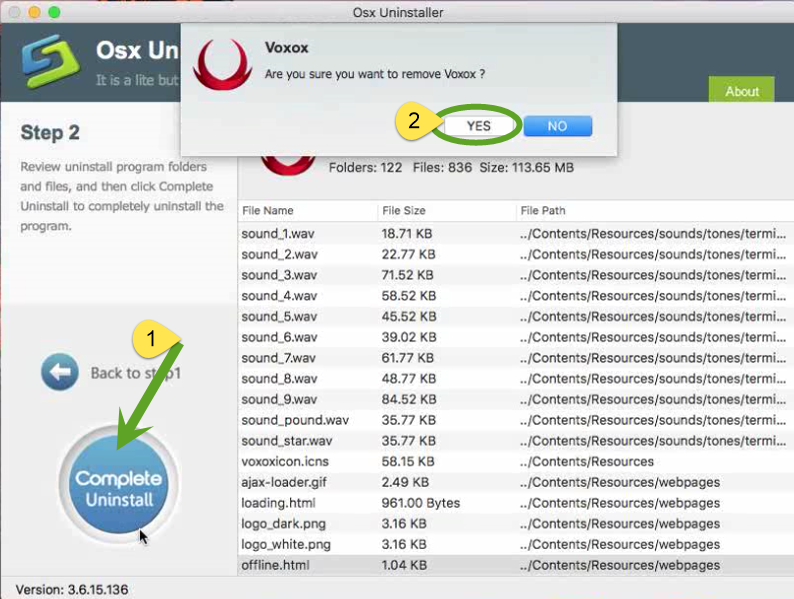The height and width of the screenshot is (599, 794).
Task: Click the yellow minimize window button
Action: [34, 12]
